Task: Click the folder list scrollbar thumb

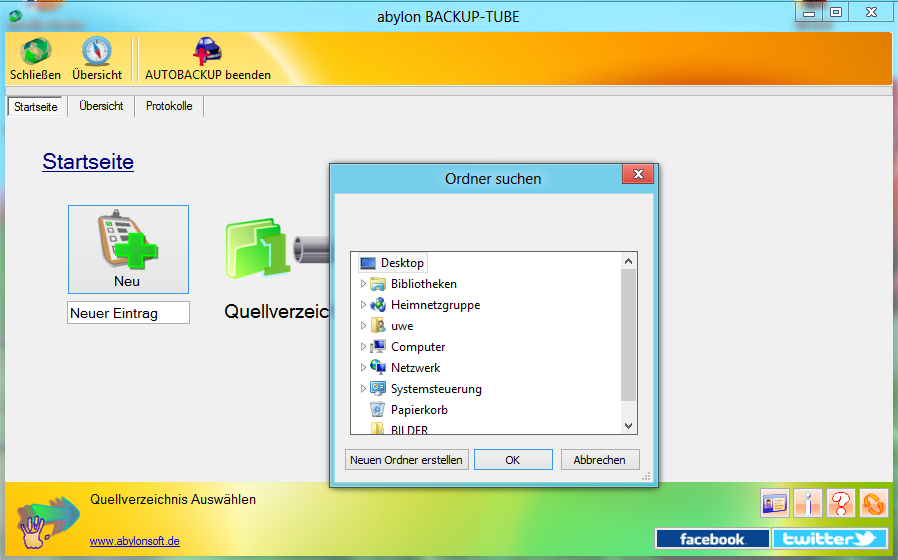Action: tap(628, 335)
